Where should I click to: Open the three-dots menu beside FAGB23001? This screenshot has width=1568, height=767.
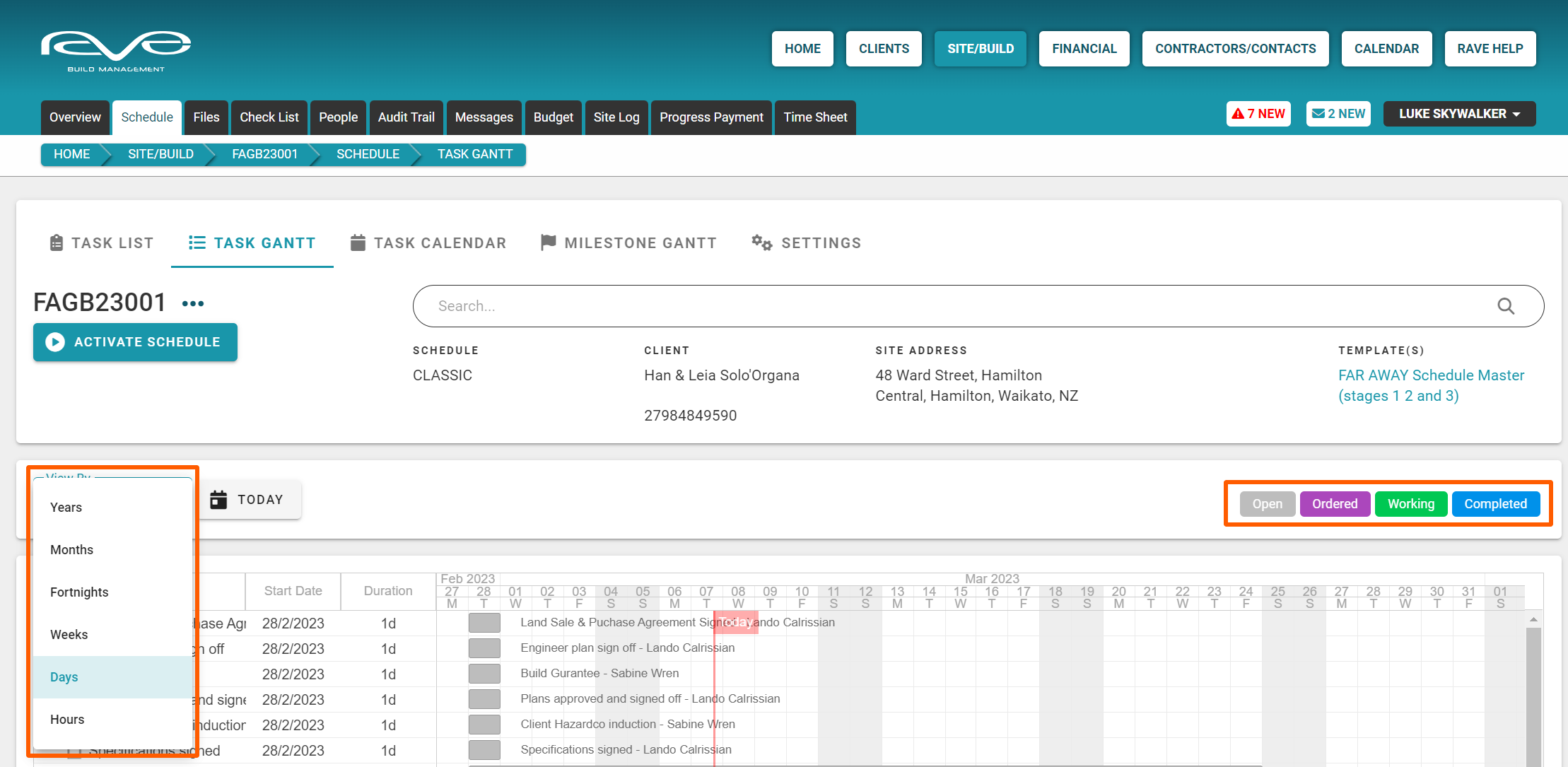click(x=192, y=303)
